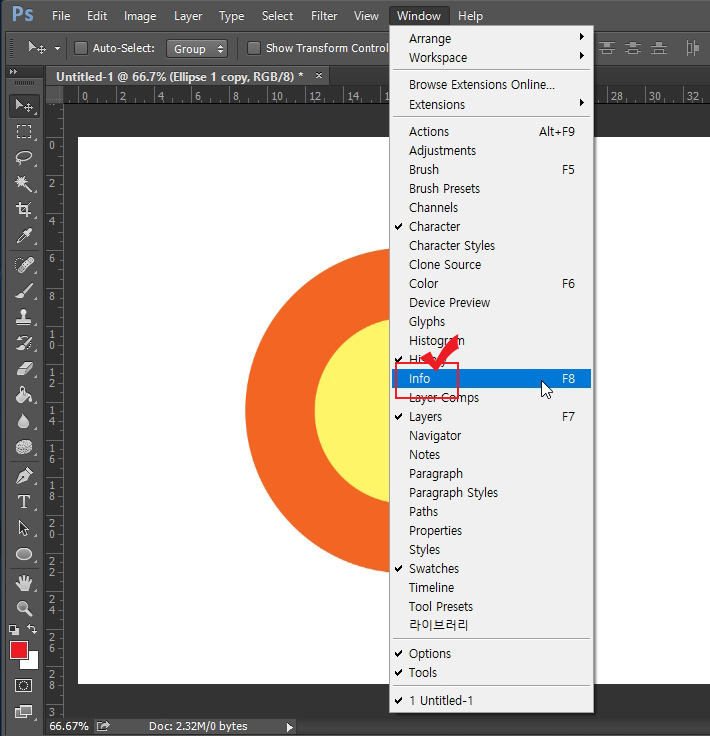Image resolution: width=710 pixels, height=736 pixels.
Task: Click align vertical centers icon in options bar
Action: pos(633,48)
